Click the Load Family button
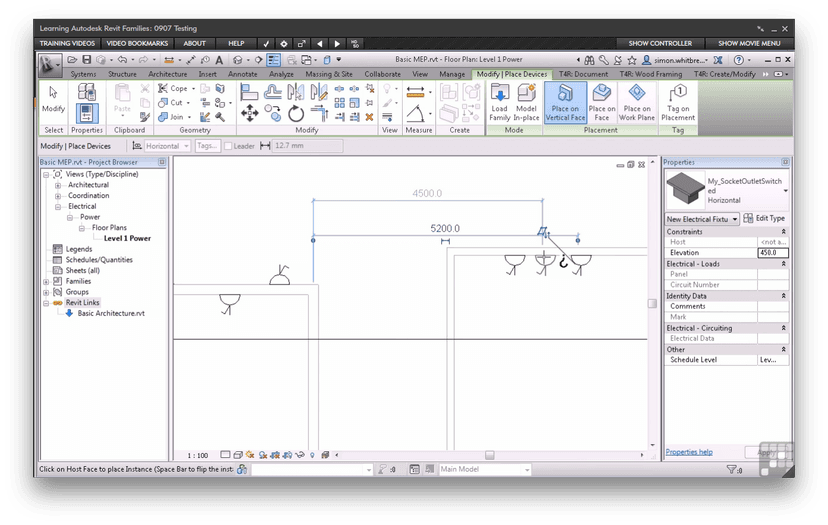The width and height of the screenshot is (828, 525). tap(500, 102)
